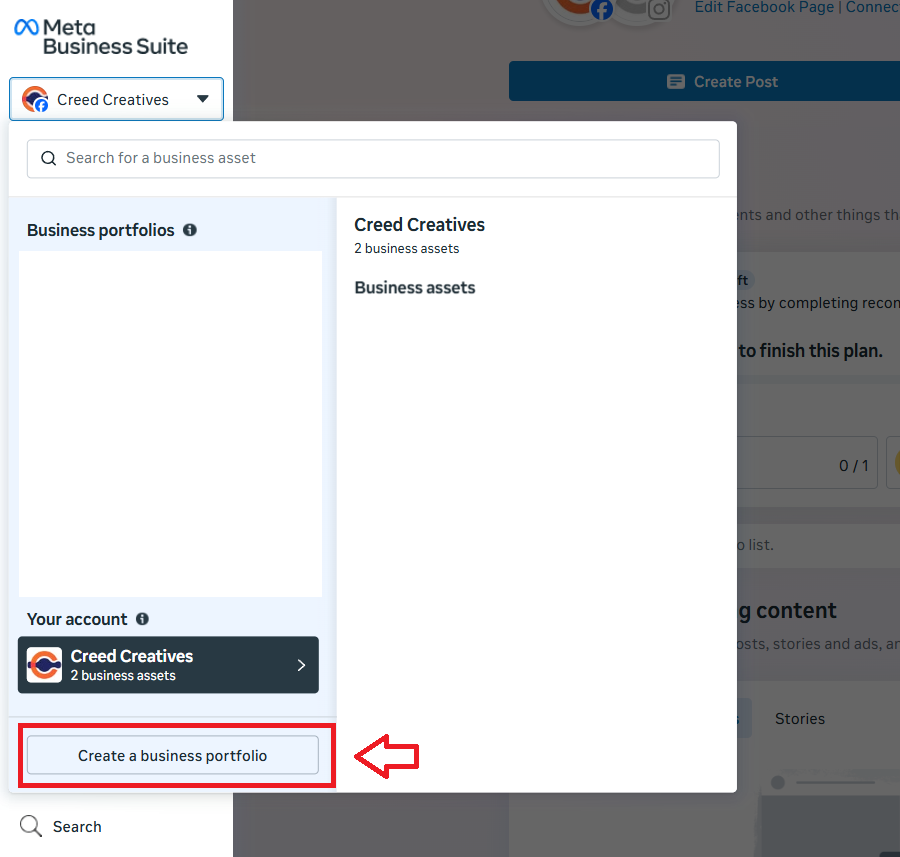Click the Creed Creatives avatar in the account selector
Image resolution: width=900 pixels, height=857 pixels.
[35, 99]
